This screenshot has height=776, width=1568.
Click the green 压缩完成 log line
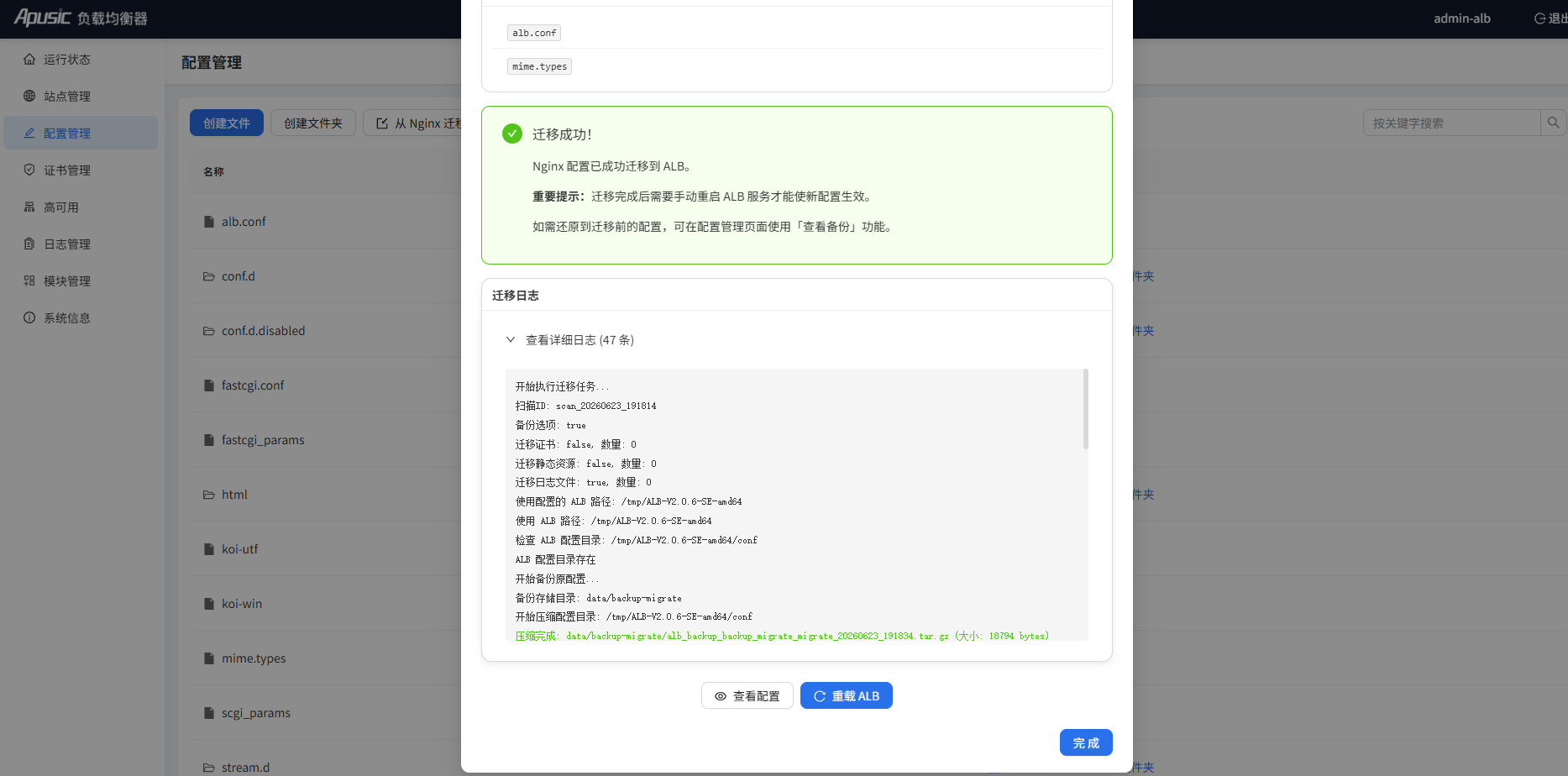782,636
